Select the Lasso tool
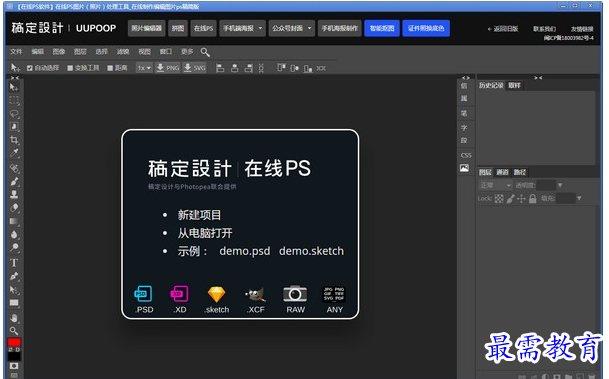609x379 pixels. [14, 114]
